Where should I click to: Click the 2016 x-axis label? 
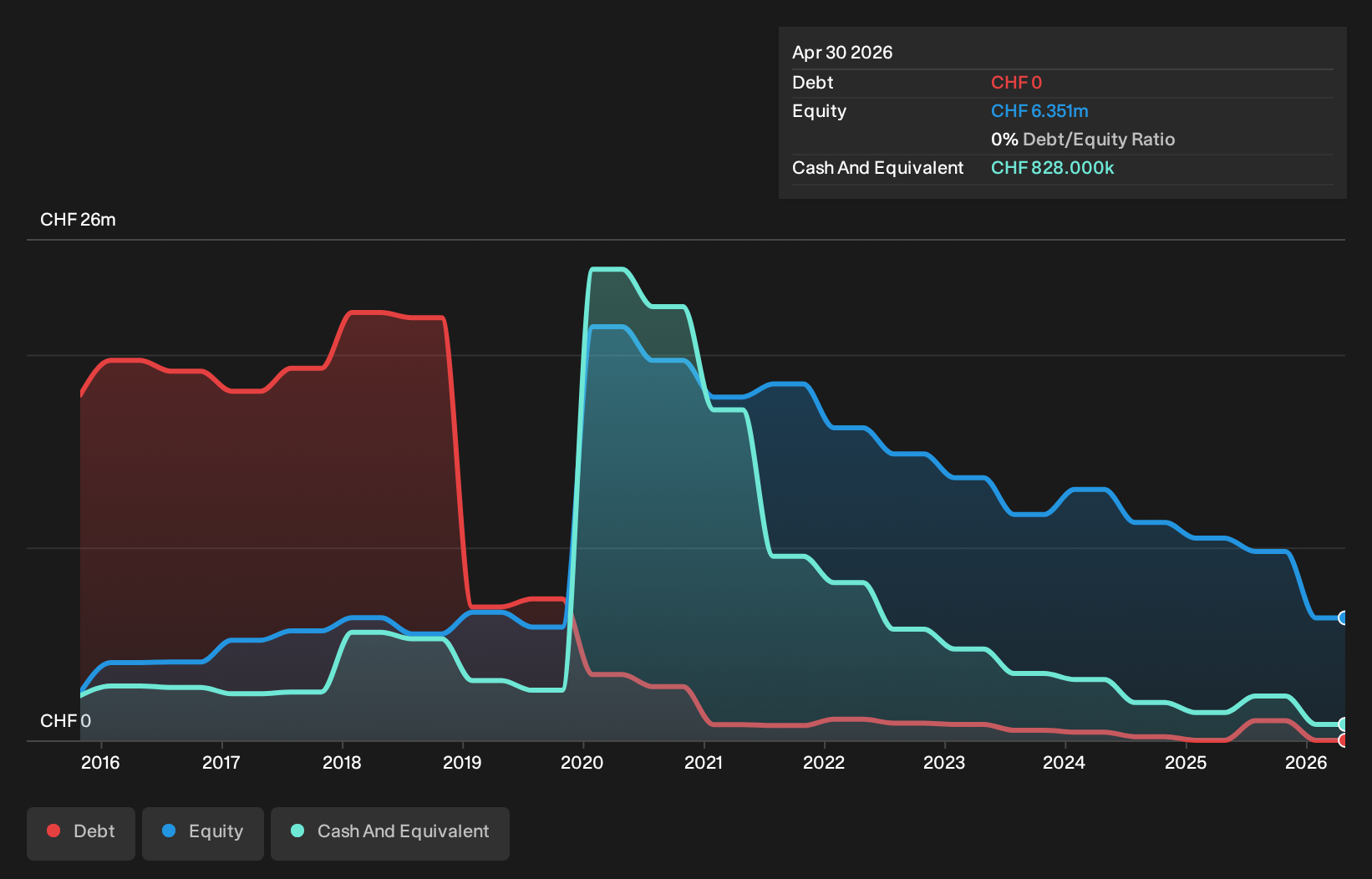point(100,762)
